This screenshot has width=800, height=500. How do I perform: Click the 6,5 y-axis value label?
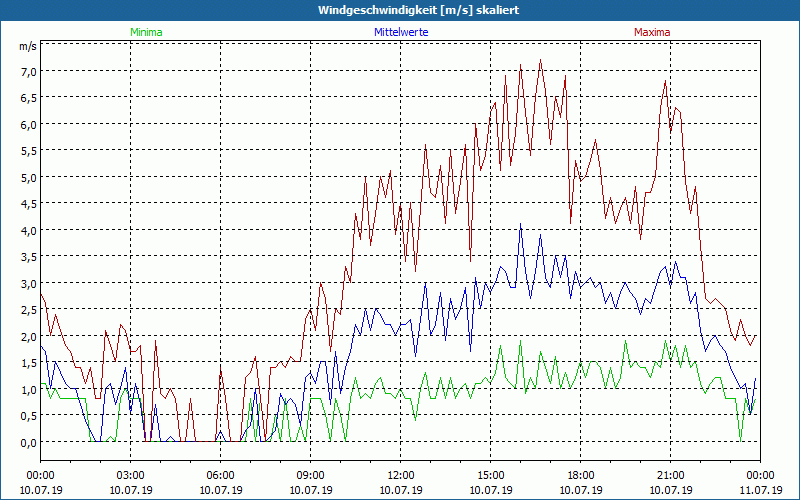tap(26, 98)
